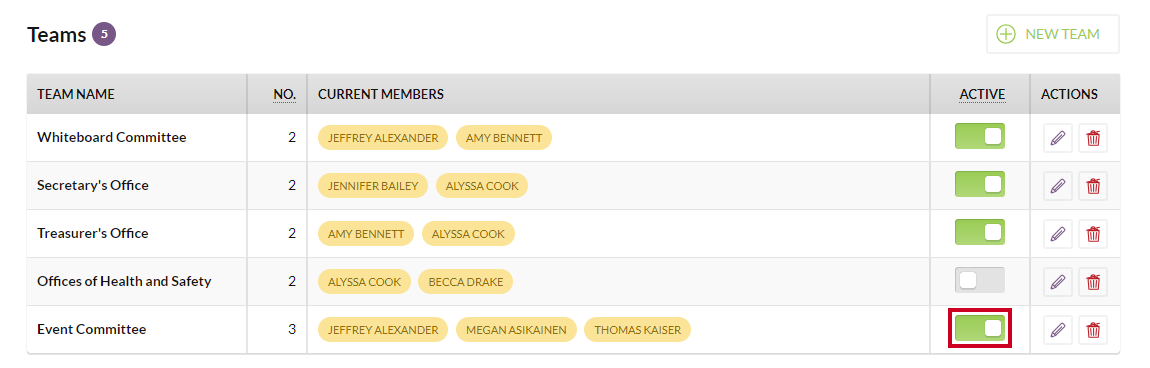The width and height of the screenshot is (1150, 368).
Task: Delete the Treasurer's Office team
Action: (1093, 234)
